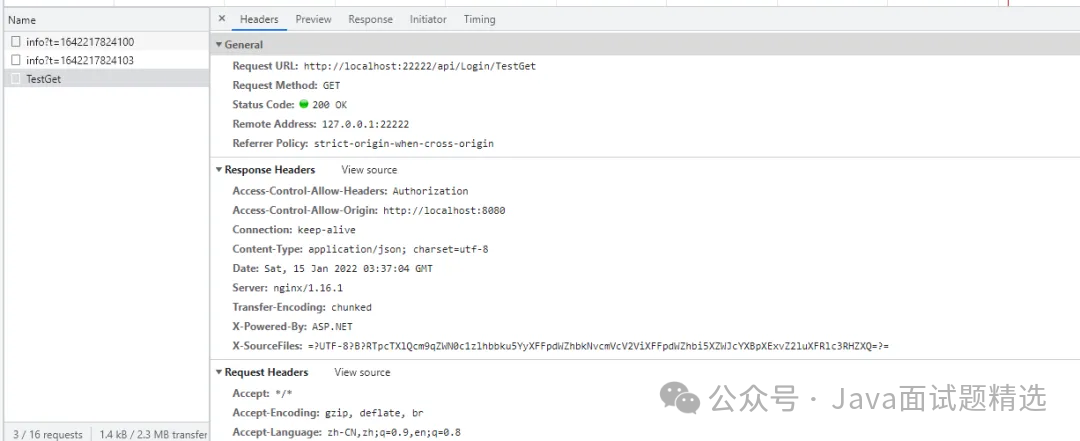Image resolution: width=1080 pixels, height=441 pixels.
Task: Click the Connection keep-alive value
Action: tap(326, 229)
